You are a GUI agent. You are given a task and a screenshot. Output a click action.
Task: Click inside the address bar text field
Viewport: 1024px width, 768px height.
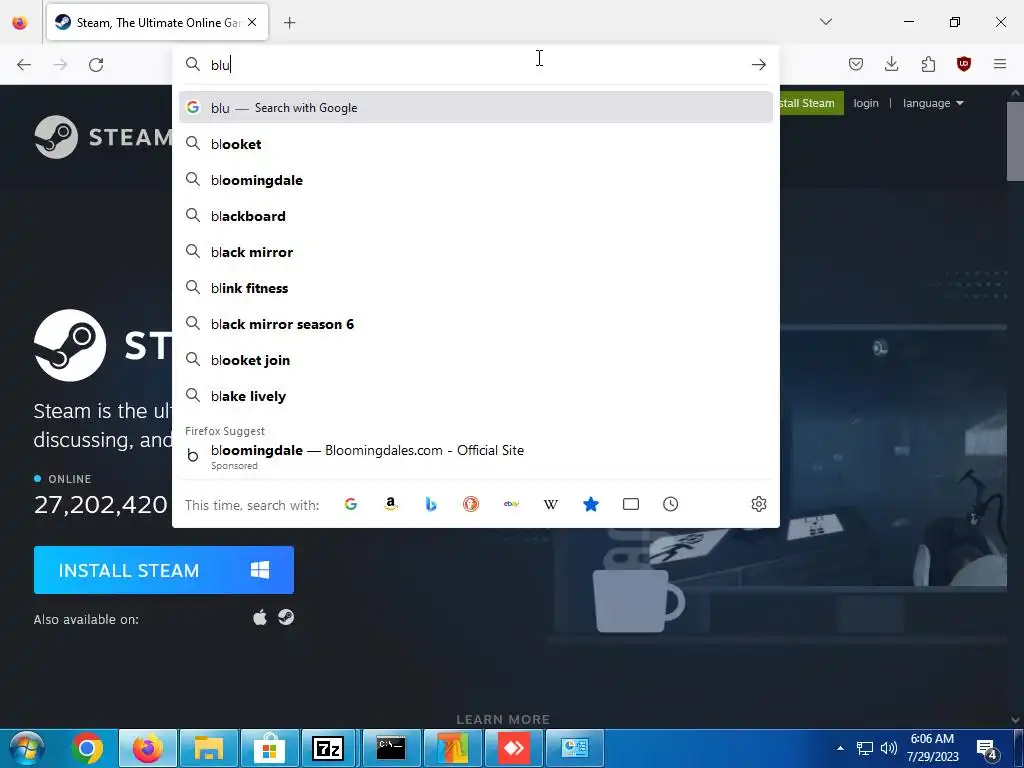[477, 65]
